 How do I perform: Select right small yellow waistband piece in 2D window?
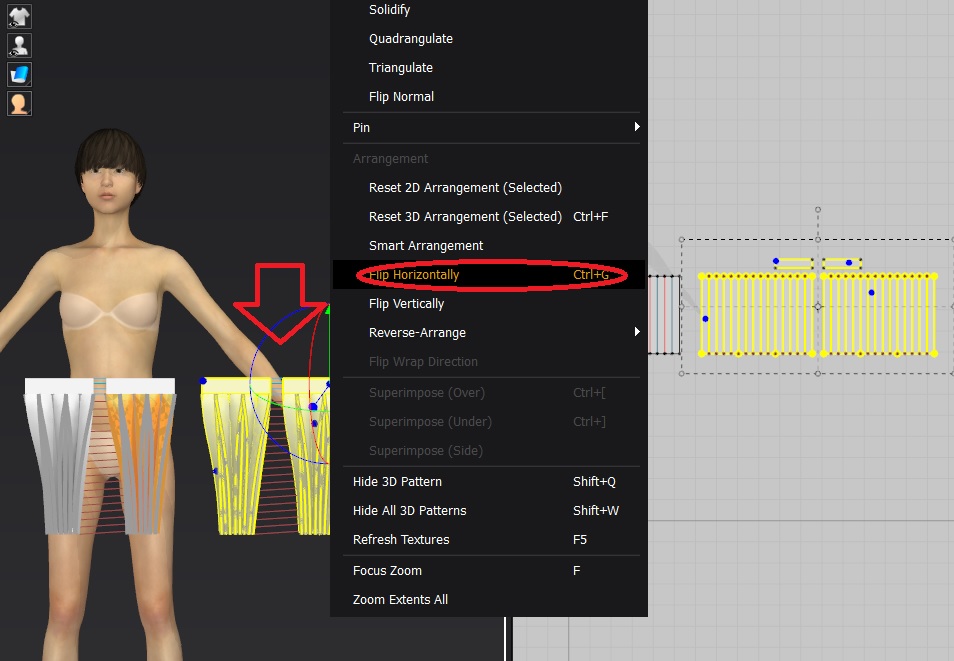pos(841,264)
